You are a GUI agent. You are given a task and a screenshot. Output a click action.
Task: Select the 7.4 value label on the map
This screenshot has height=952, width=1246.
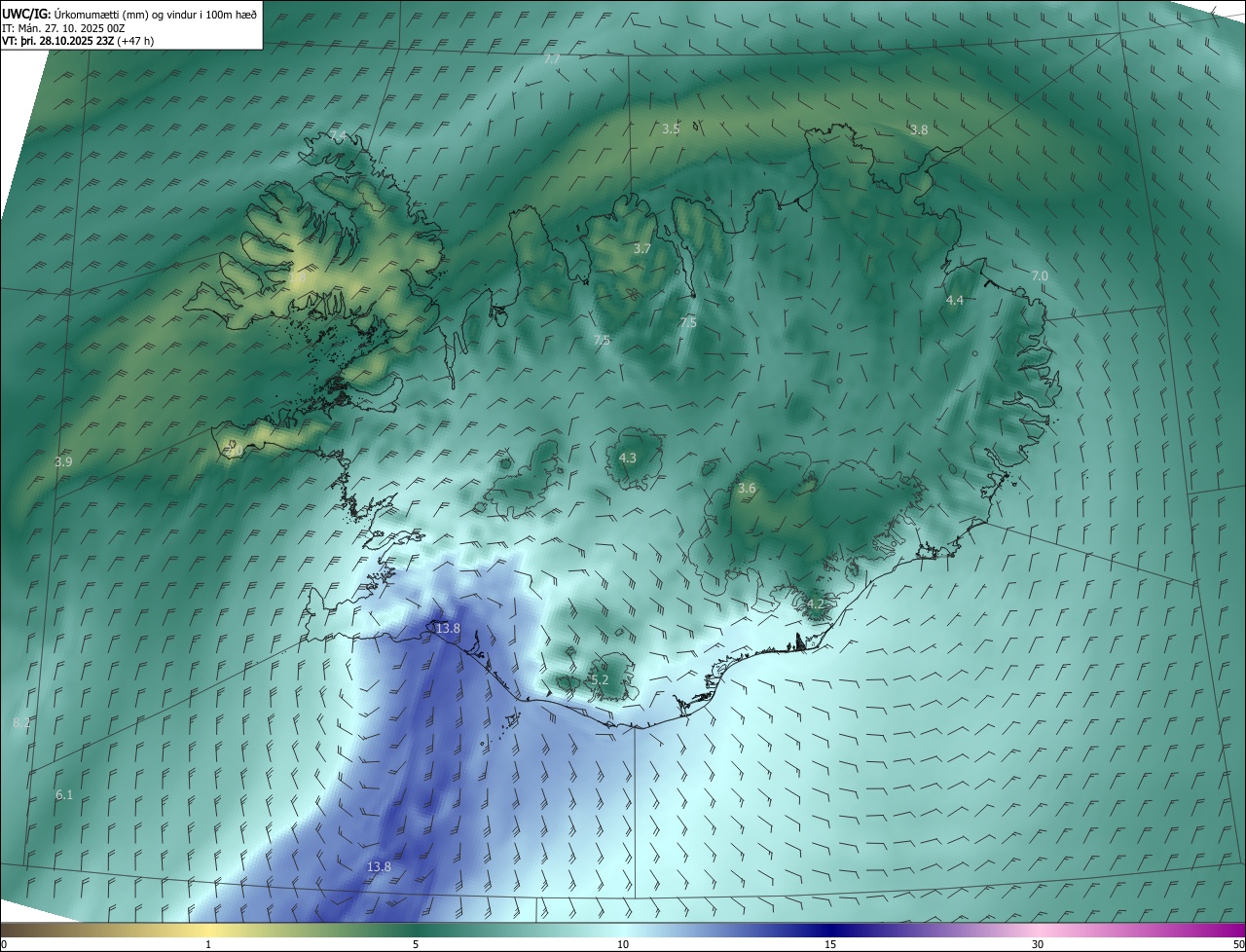click(338, 134)
